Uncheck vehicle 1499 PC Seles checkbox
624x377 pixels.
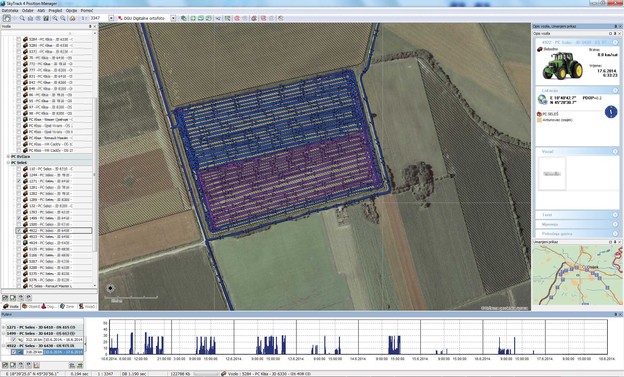coord(19,218)
